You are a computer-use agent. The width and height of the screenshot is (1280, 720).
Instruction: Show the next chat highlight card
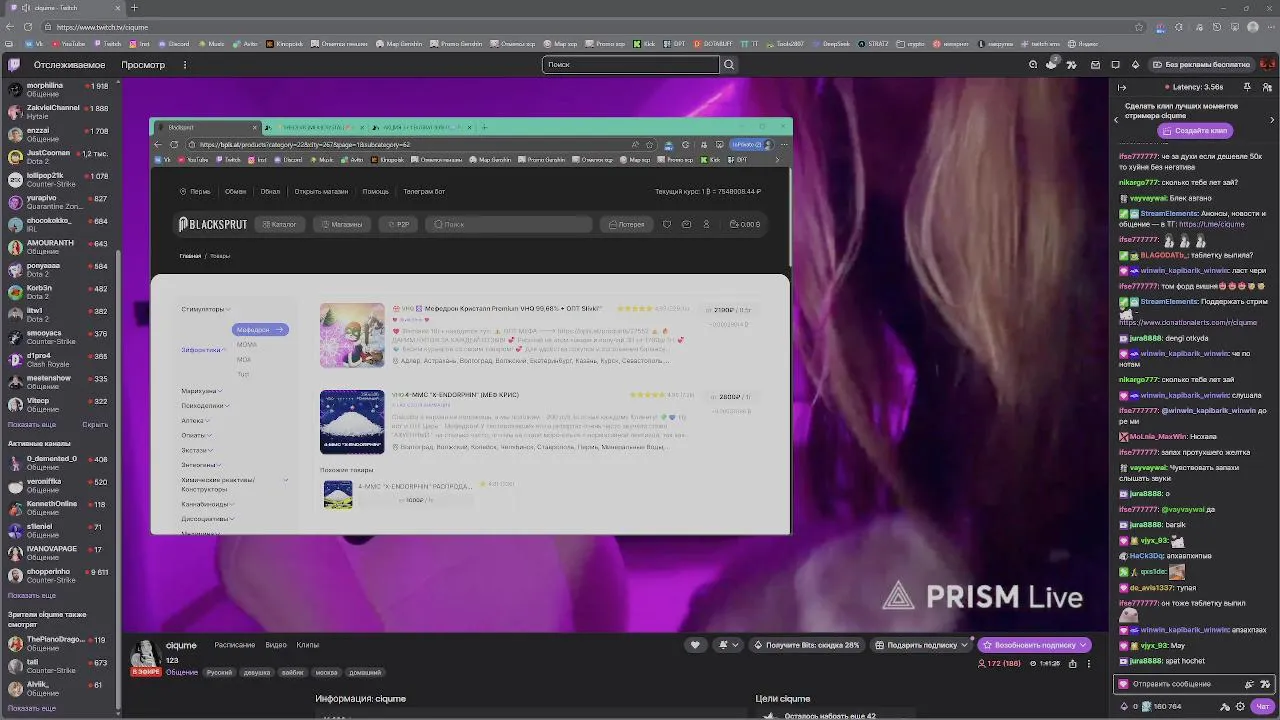point(1272,119)
